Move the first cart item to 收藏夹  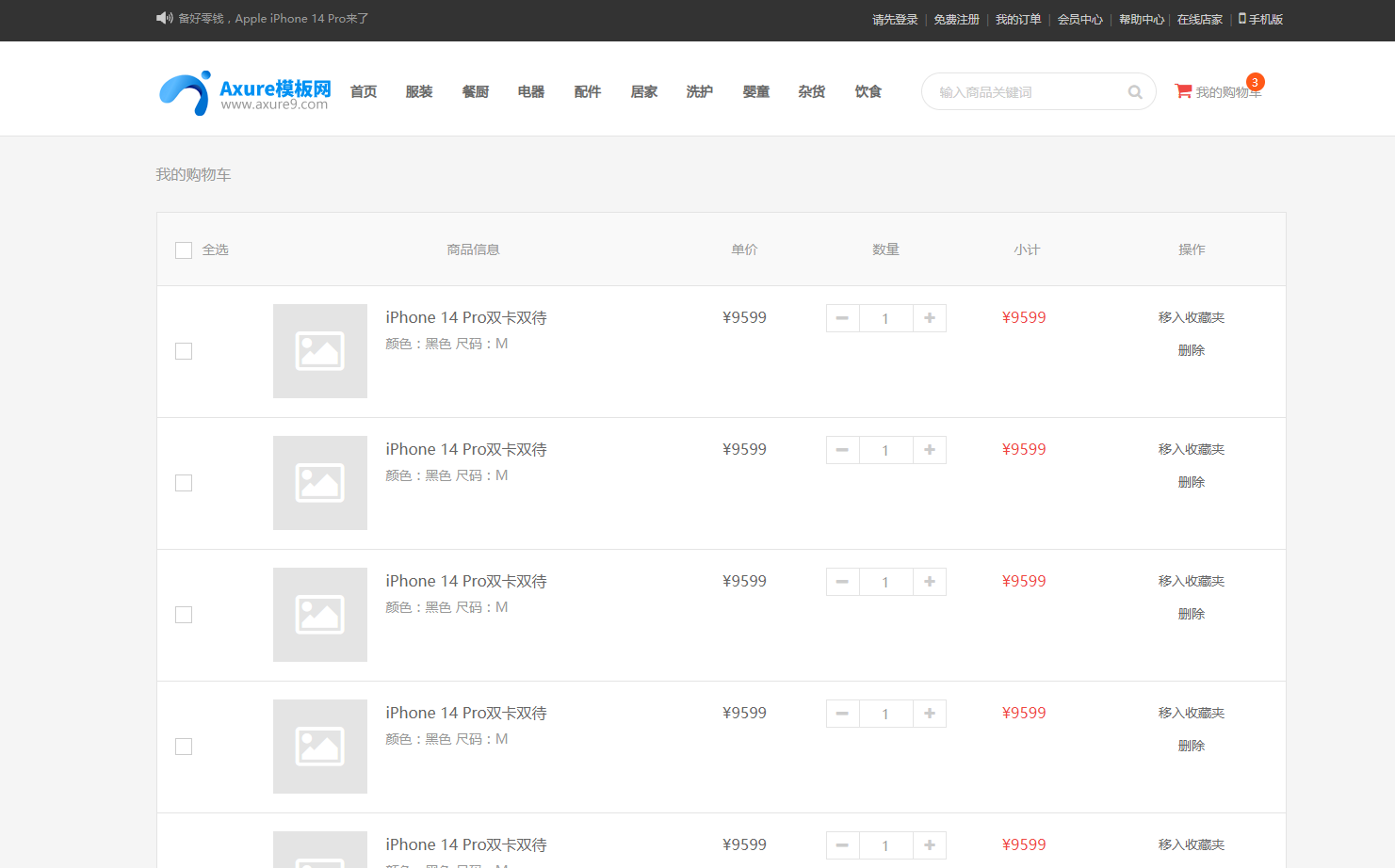[x=1192, y=317]
